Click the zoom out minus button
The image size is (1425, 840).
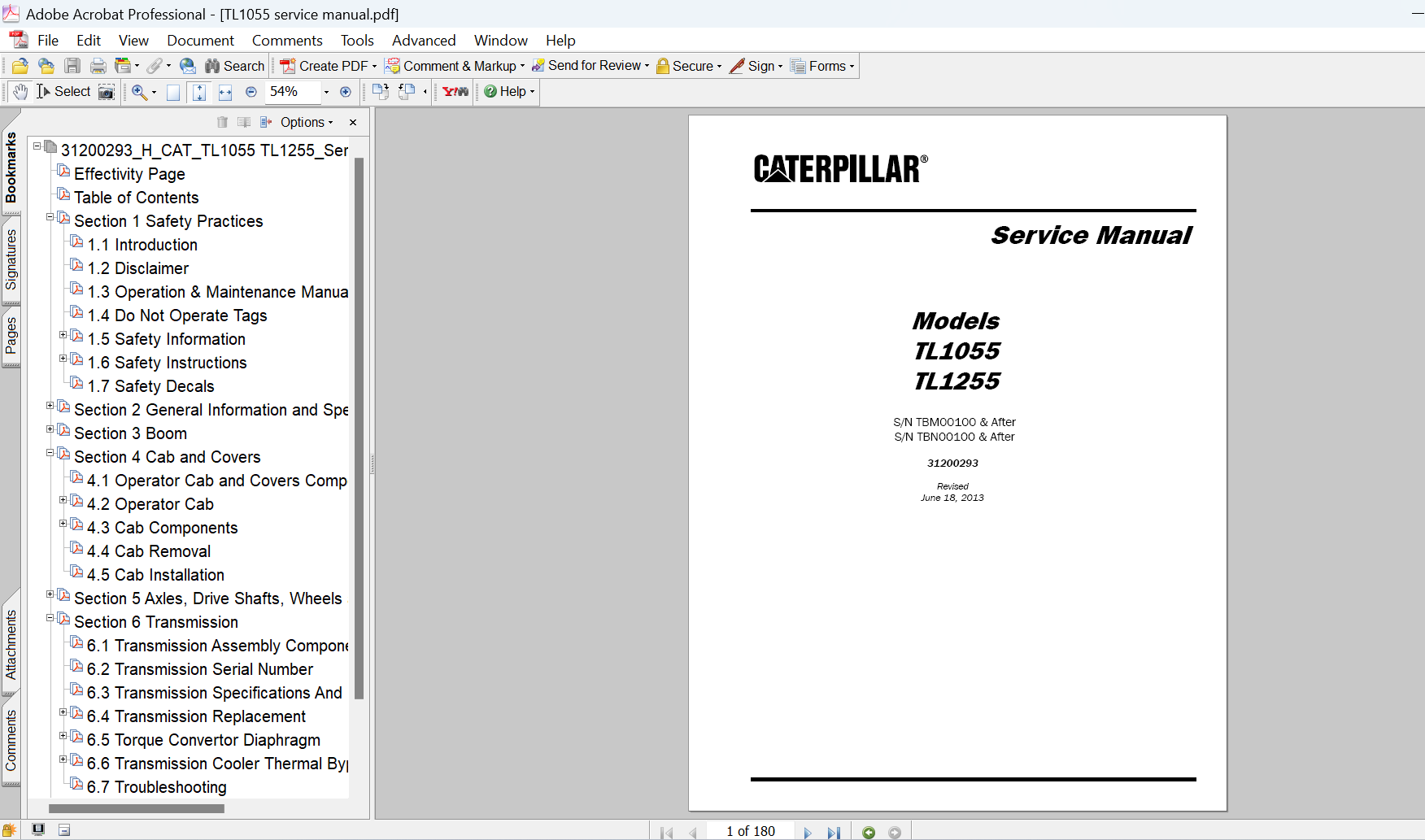[x=251, y=92]
